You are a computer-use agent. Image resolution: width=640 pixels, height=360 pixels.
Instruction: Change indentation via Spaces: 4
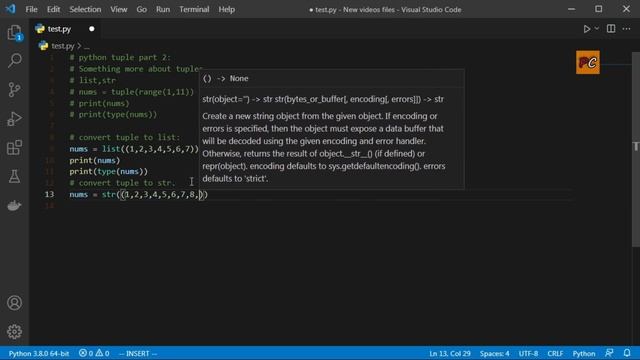point(494,353)
